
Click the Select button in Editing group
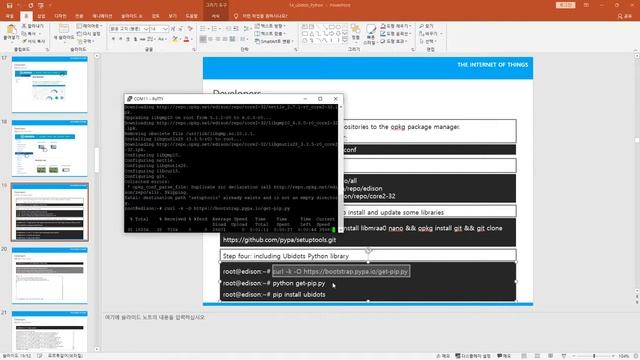pyautogui.click(x=428, y=41)
